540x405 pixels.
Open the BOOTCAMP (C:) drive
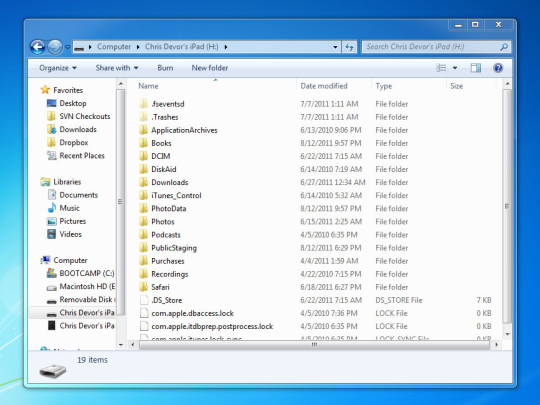coord(87,273)
